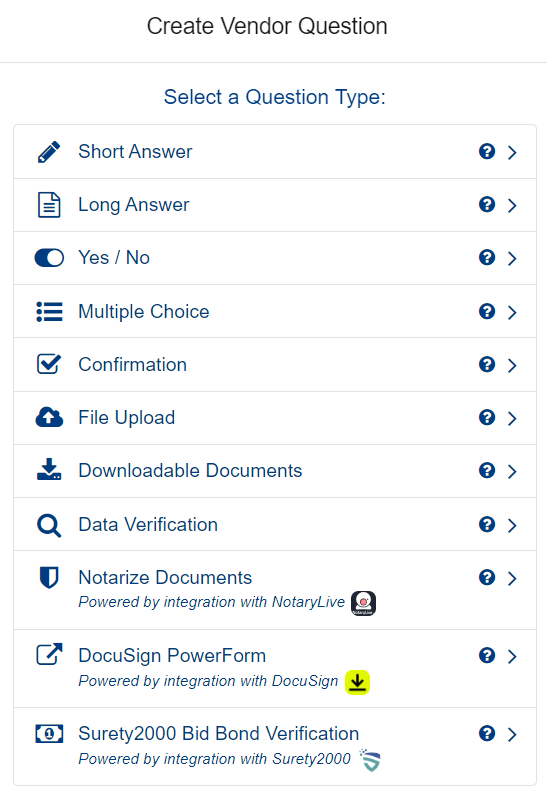This screenshot has width=547, height=796.
Task: Click the pencil icon for Short Answer
Action: (x=49, y=152)
